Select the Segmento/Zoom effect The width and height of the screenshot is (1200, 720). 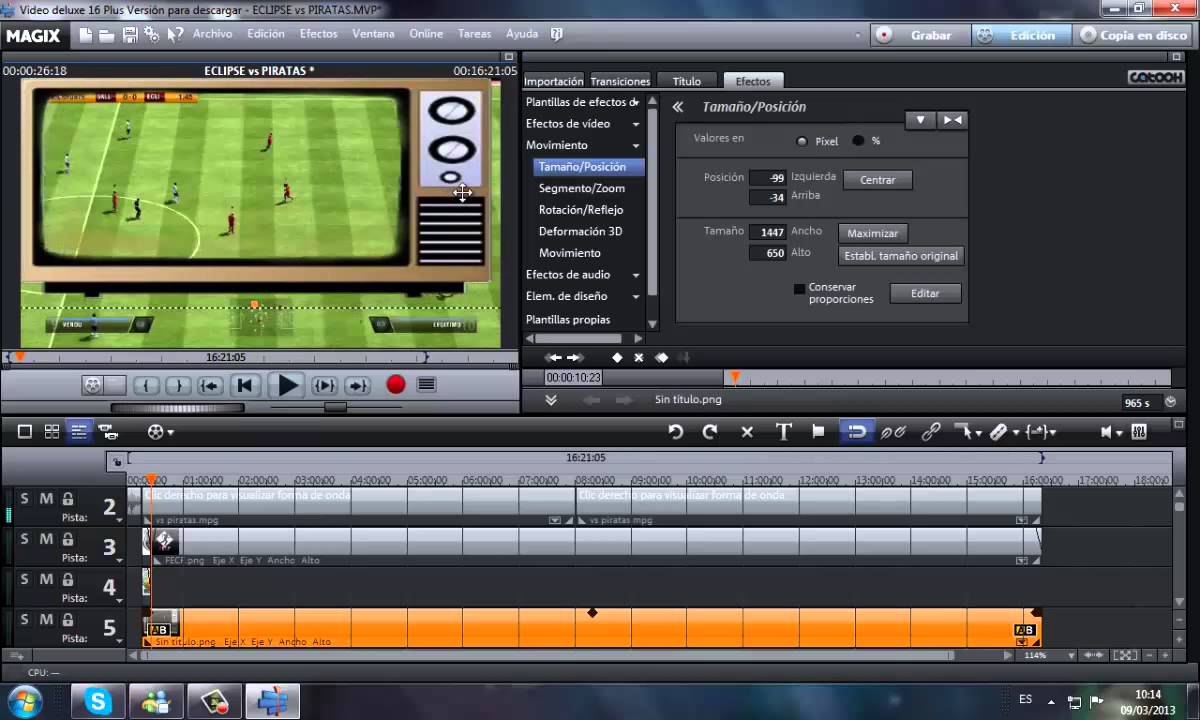(581, 188)
